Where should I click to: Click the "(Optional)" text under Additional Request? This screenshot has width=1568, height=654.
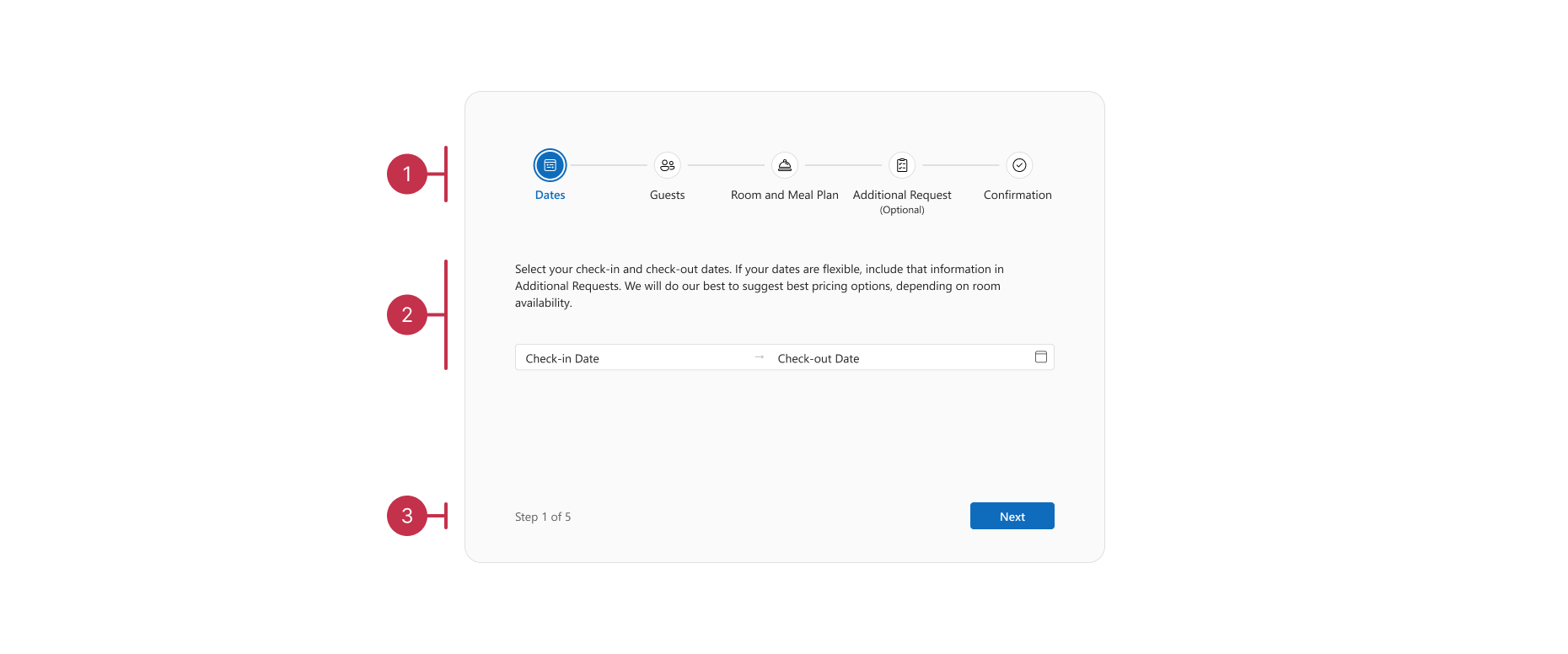pyautogui.click(x=901, y=210)
